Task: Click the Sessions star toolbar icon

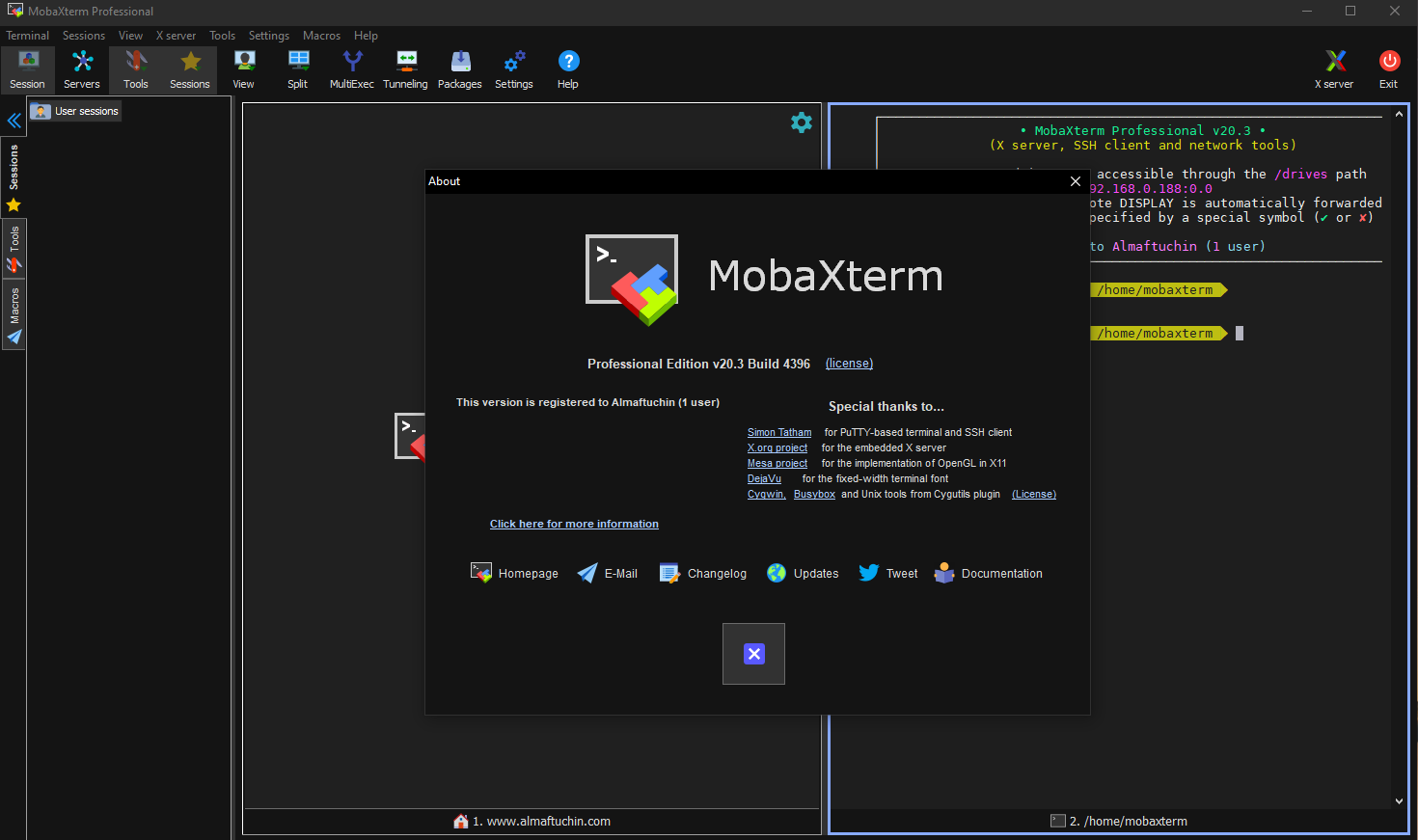Action: 190,70
